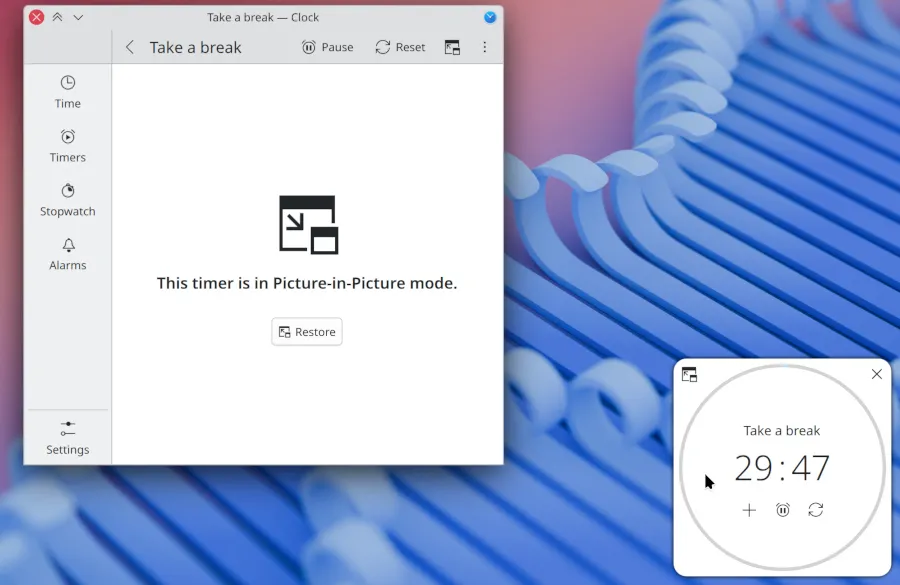This screenshot has height=585, width=900.
Task: Click Reset in the main window toolbar
Action: (400, 47)
